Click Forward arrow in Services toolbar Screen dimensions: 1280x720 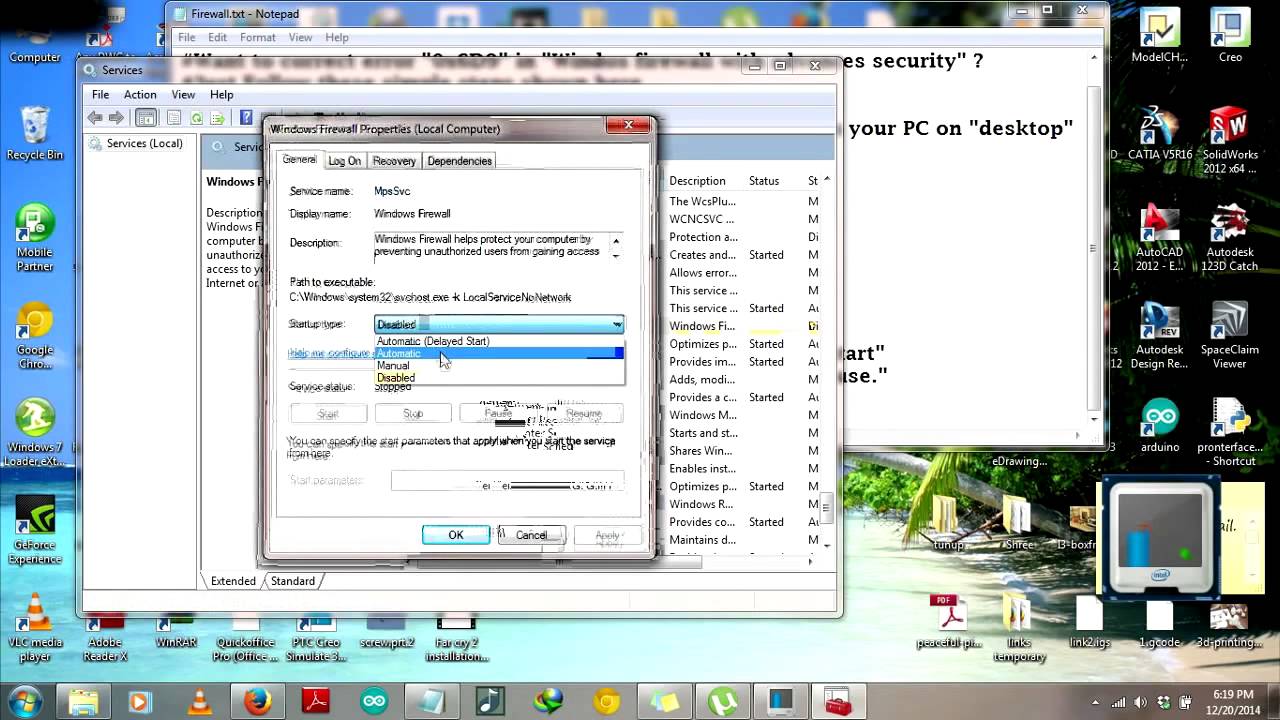pos(116,118)
